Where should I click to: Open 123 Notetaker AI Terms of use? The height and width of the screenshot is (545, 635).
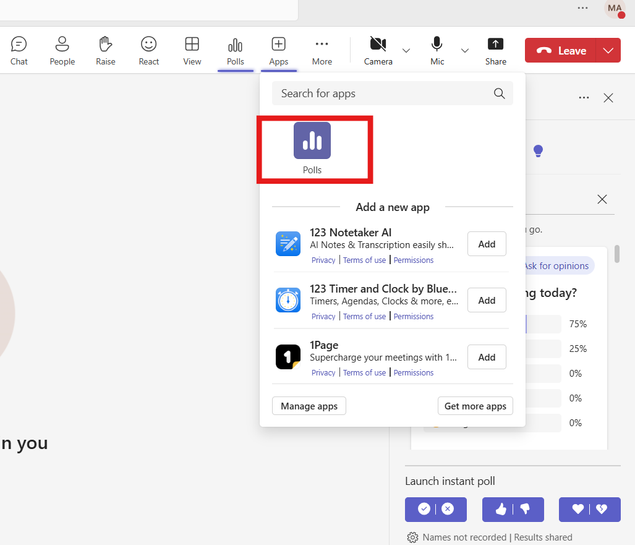364,260
